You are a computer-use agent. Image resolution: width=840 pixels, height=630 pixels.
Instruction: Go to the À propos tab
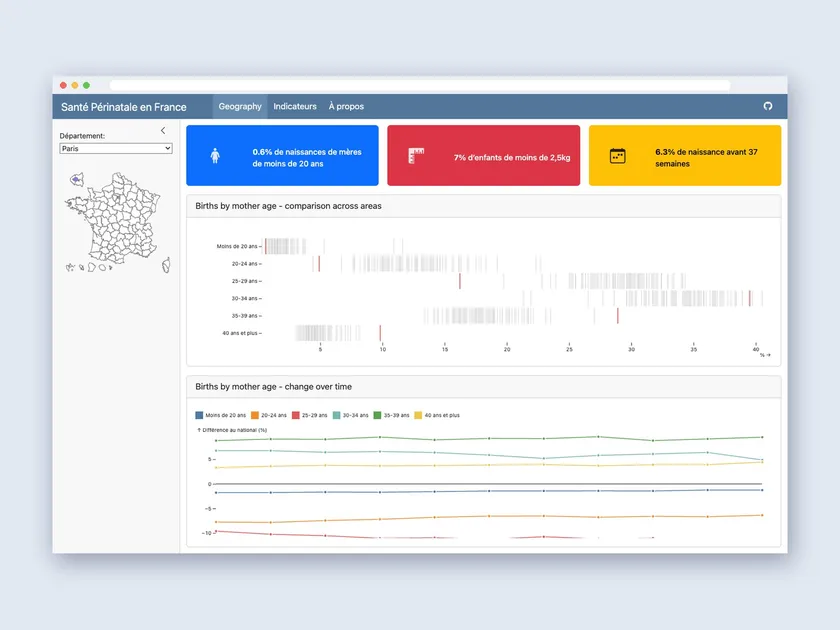346,106
